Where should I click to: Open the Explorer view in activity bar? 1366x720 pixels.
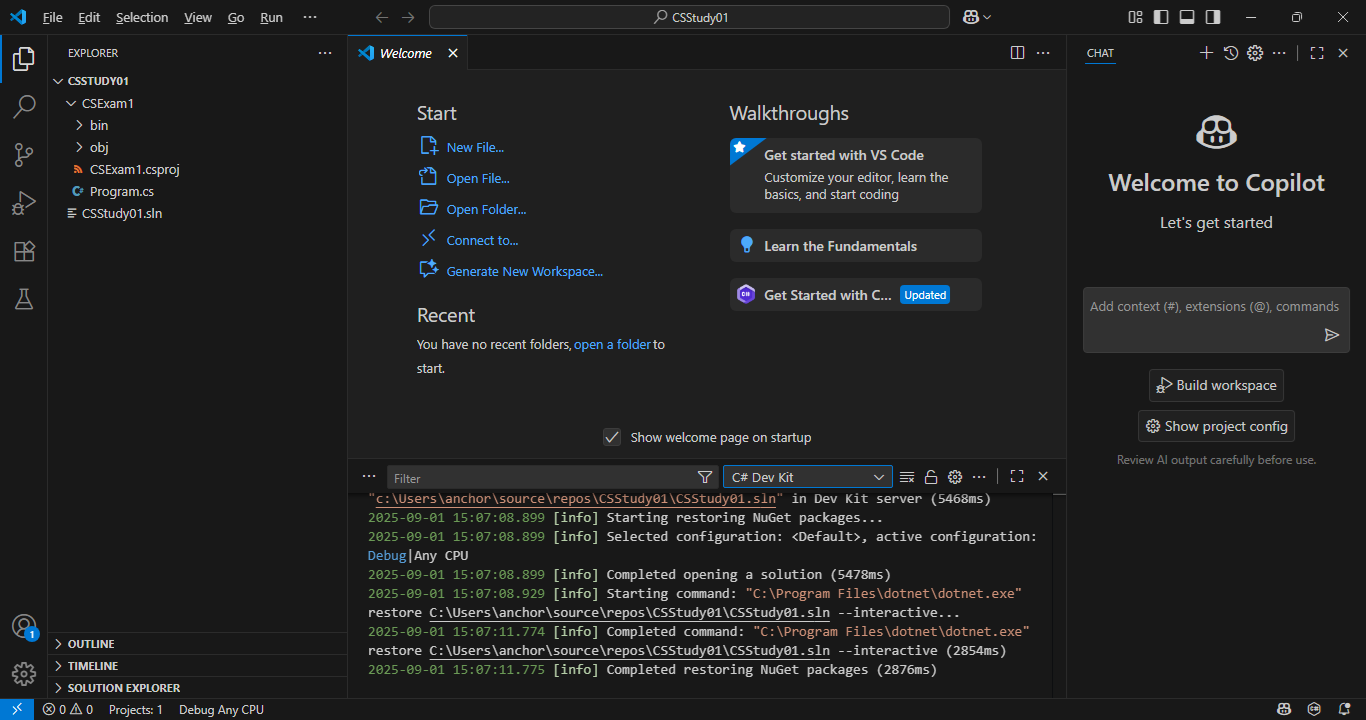coord(24,58)
